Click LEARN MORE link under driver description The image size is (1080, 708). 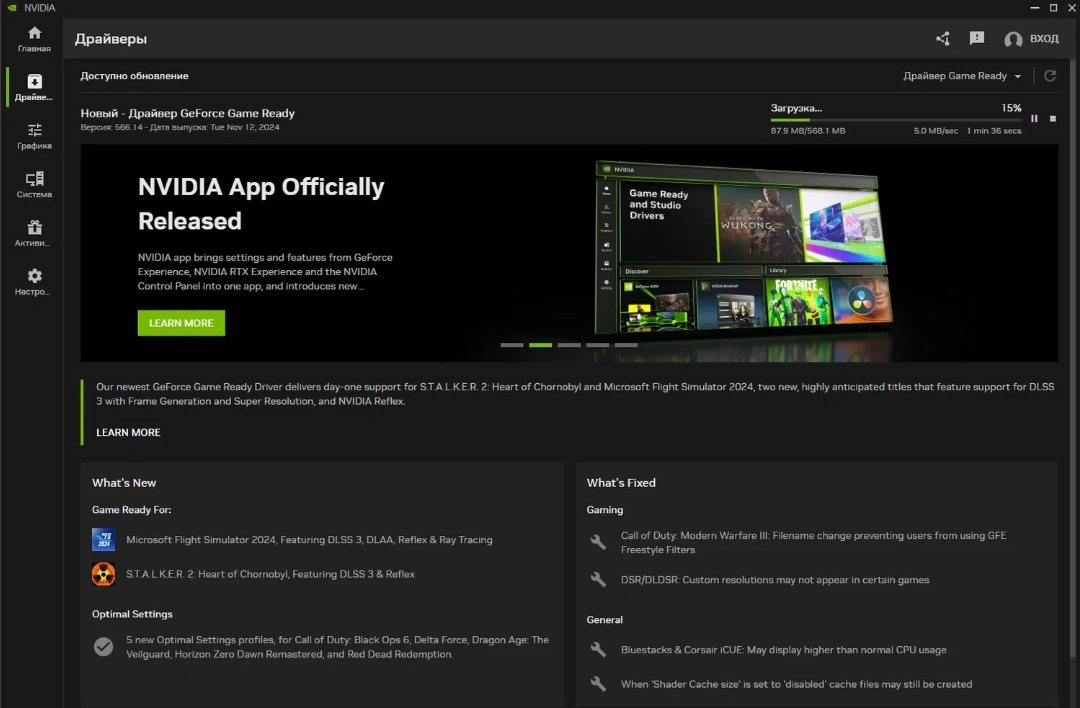click(128, 433)
